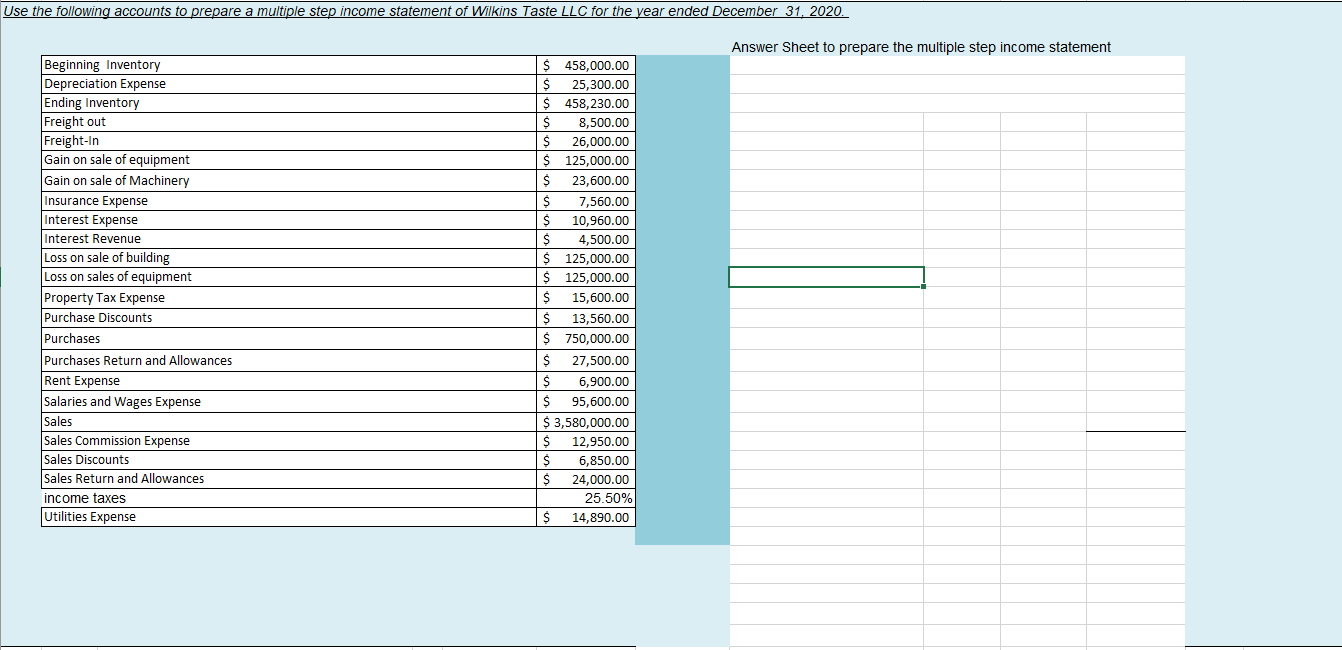
Task: Select the 95,600.00 salaries value
Action: click(x=587, y=402)
